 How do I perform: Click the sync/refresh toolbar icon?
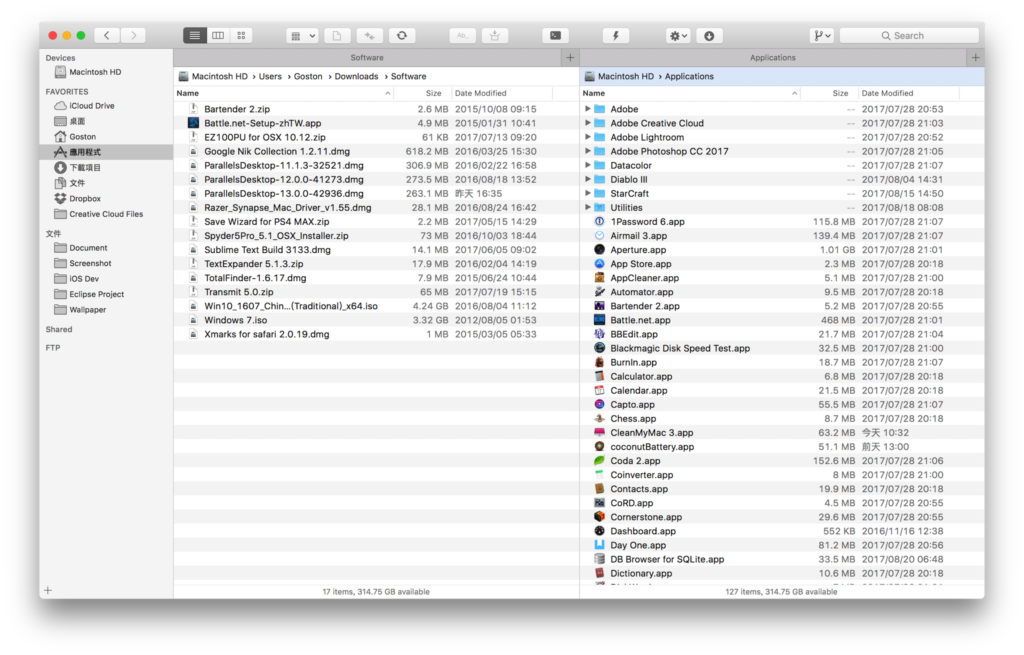402,36
